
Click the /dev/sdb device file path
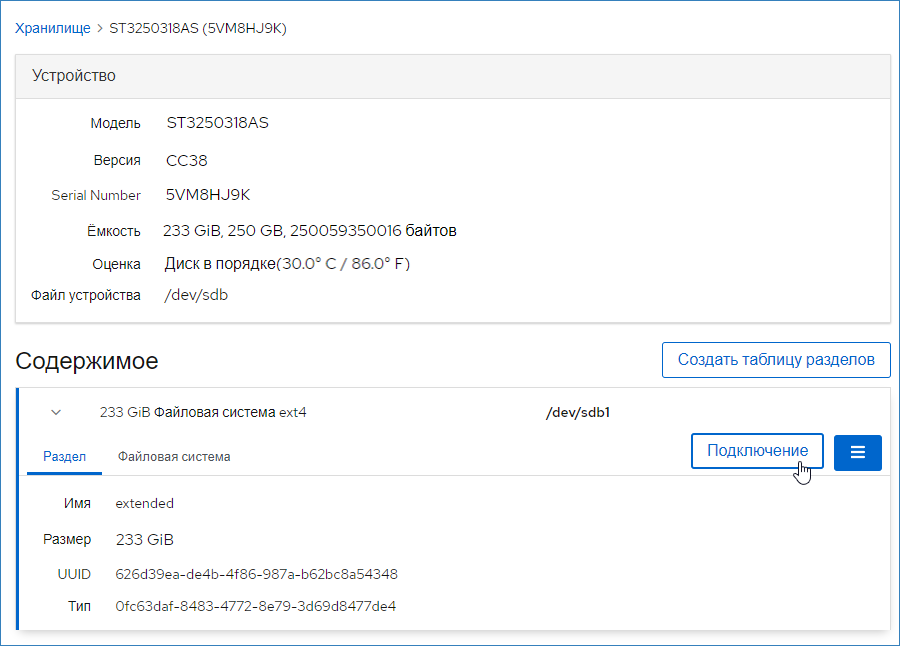pos(196,296)
